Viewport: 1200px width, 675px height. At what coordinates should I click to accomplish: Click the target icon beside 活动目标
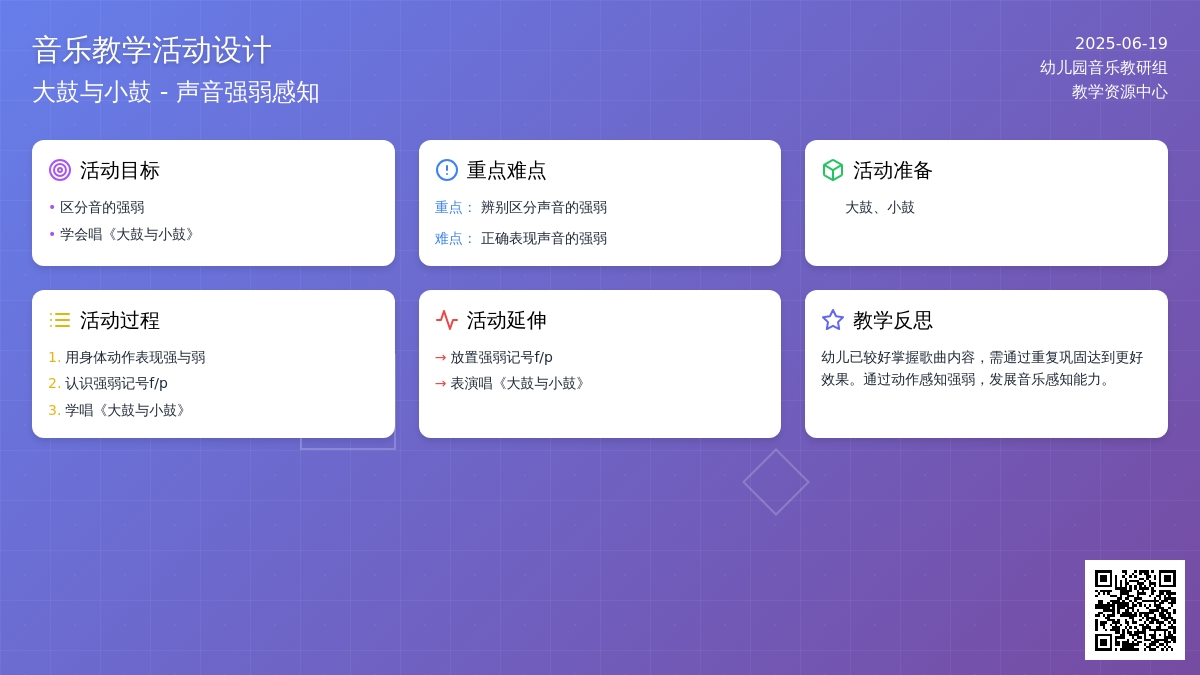point(60,170)
